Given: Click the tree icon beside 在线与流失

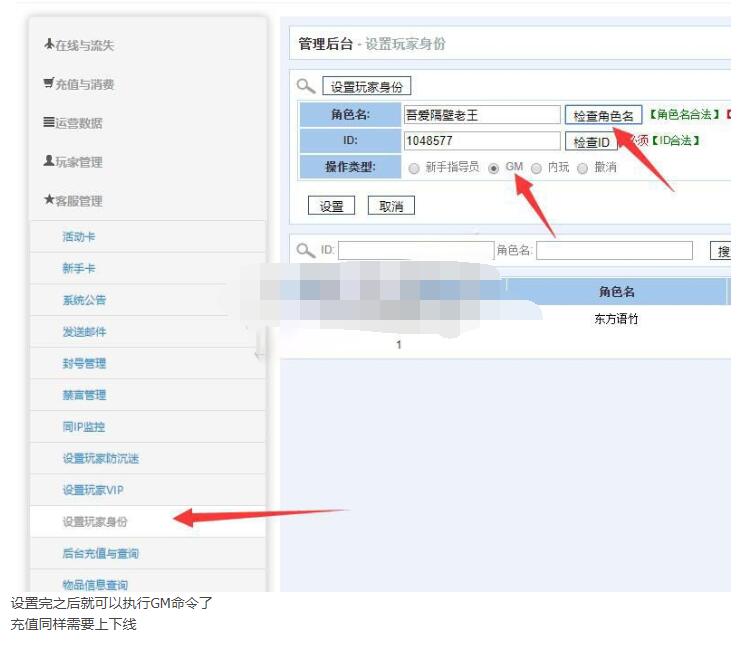Looking at the screenshot, I should [49, 45].
